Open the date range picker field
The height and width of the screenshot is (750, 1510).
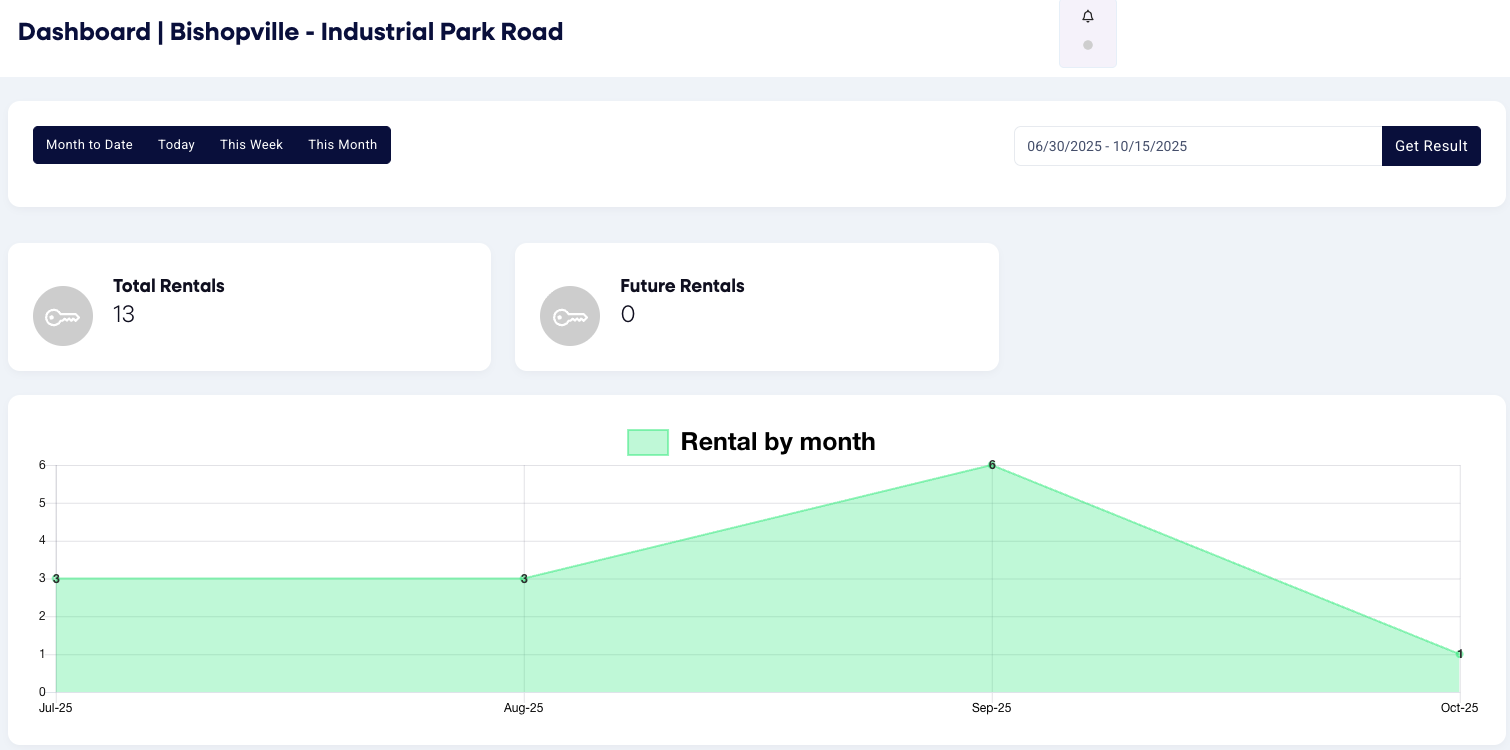pyautogui.click(x=1197, y=146)
